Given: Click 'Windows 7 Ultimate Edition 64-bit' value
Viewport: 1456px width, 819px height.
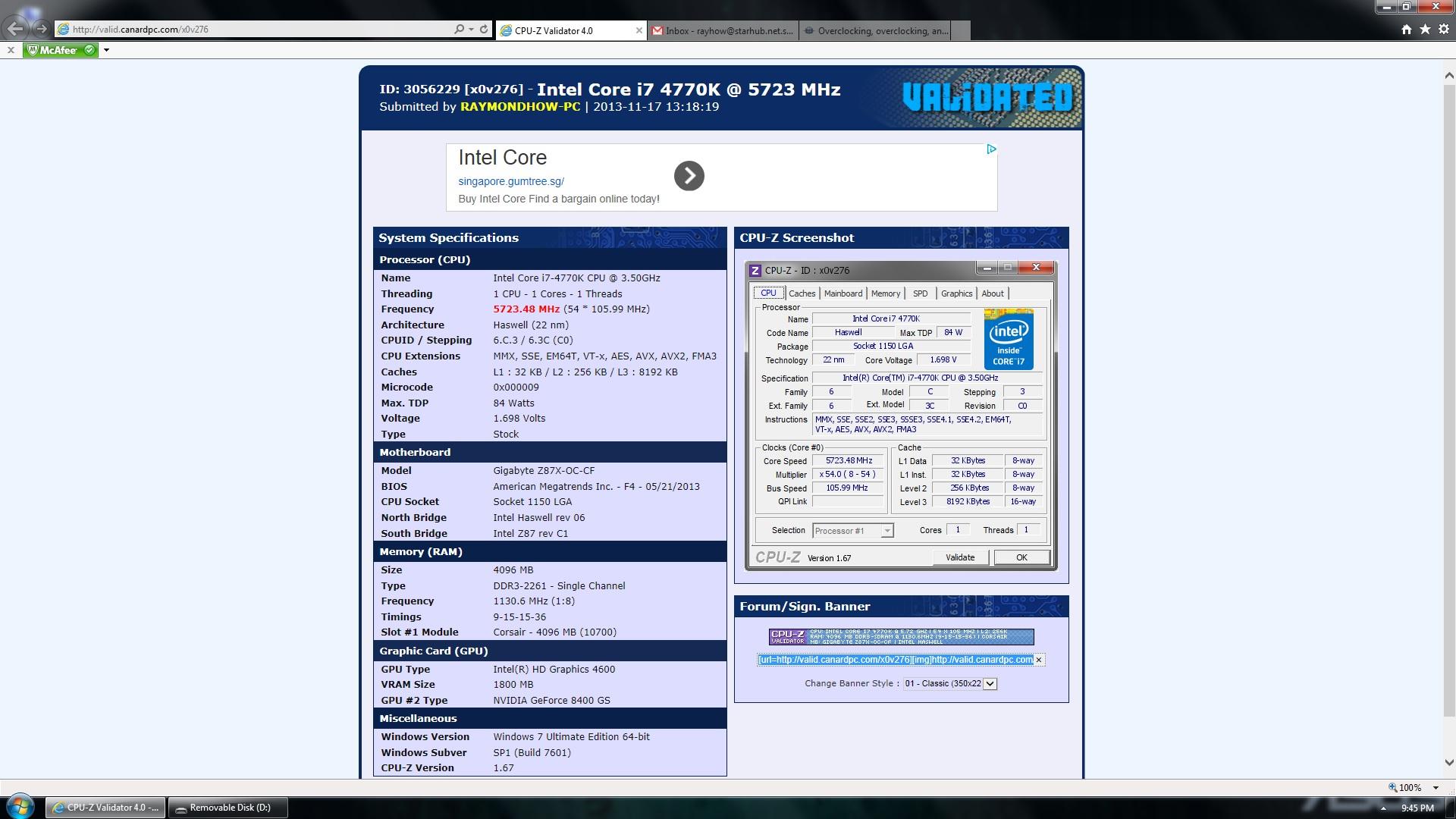Looking at the screenshot, I should point(571,737).
